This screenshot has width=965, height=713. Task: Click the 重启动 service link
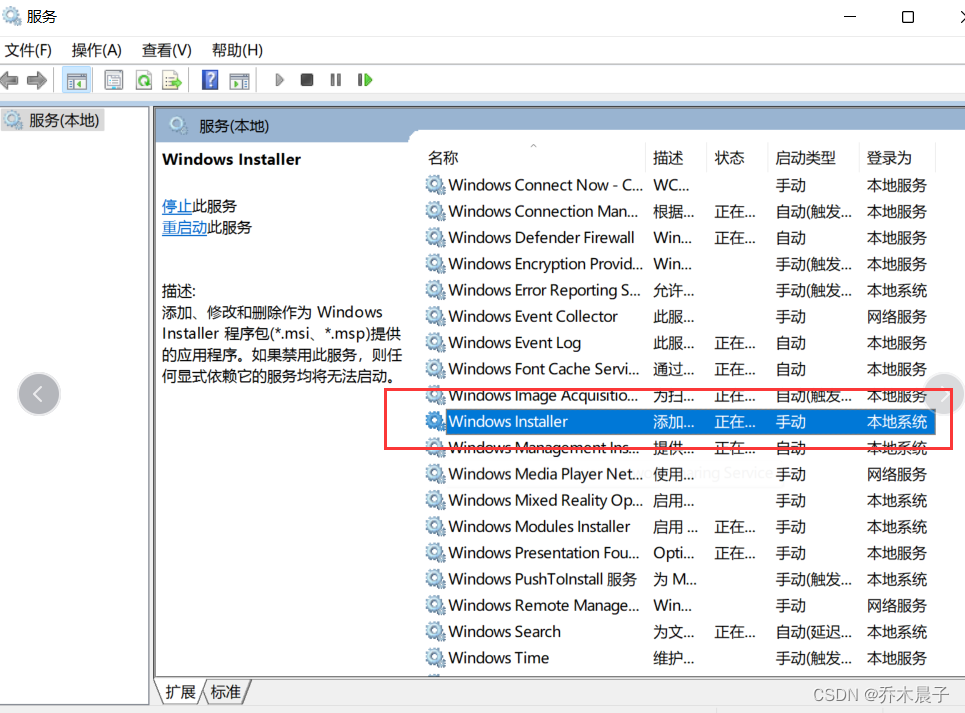[185, 227]
